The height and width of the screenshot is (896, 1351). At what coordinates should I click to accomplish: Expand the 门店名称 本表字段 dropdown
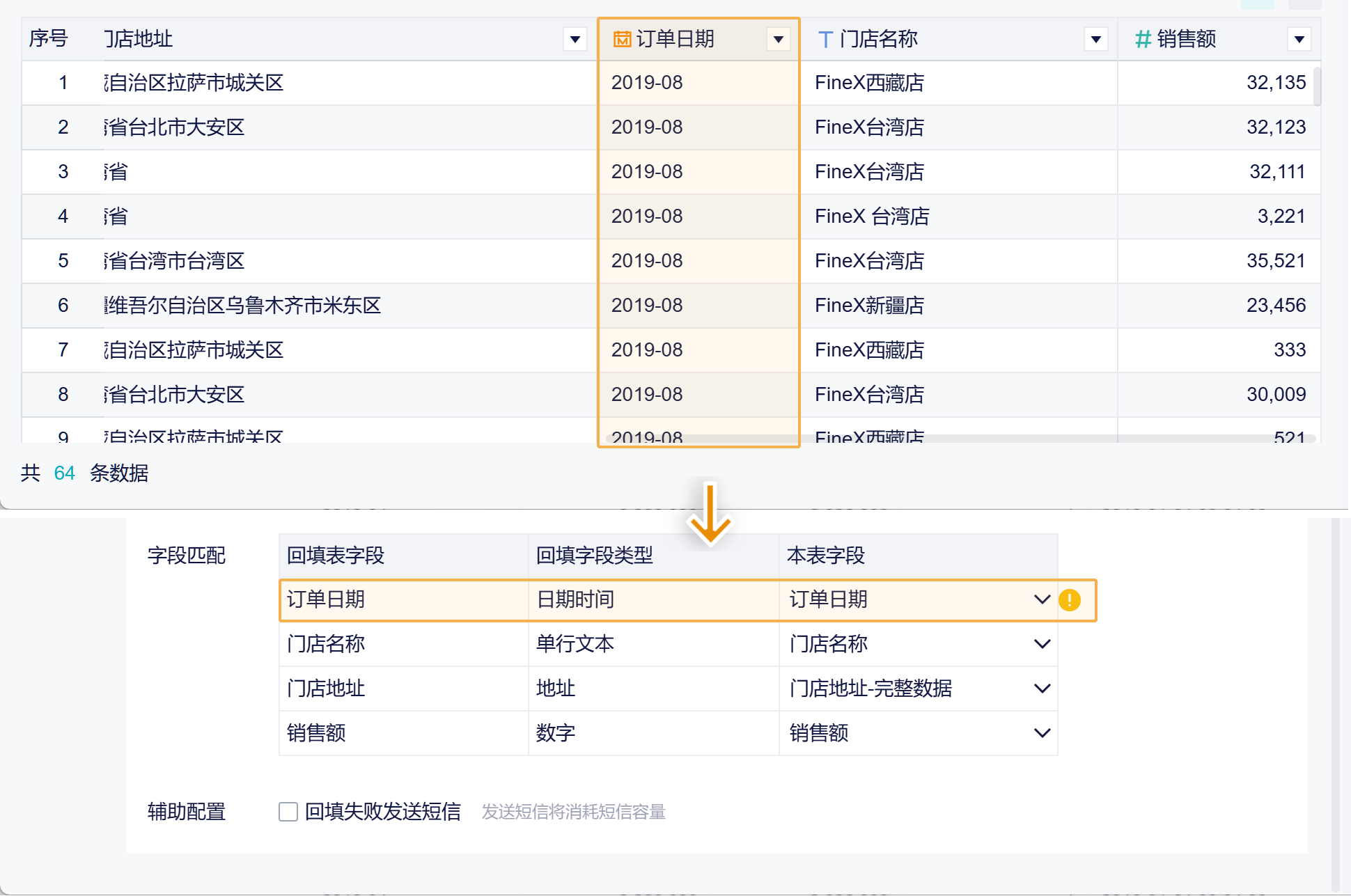[x=1042, y=644]
